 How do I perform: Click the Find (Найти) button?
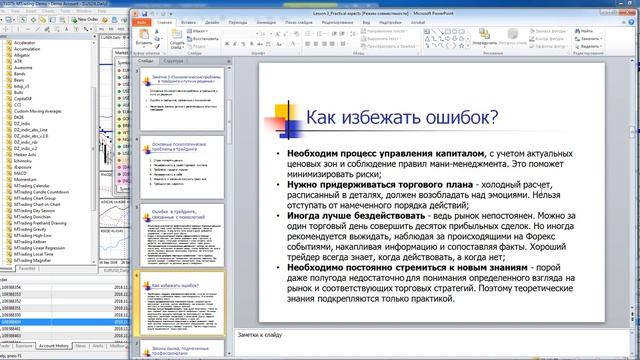[x=584, y=31]
